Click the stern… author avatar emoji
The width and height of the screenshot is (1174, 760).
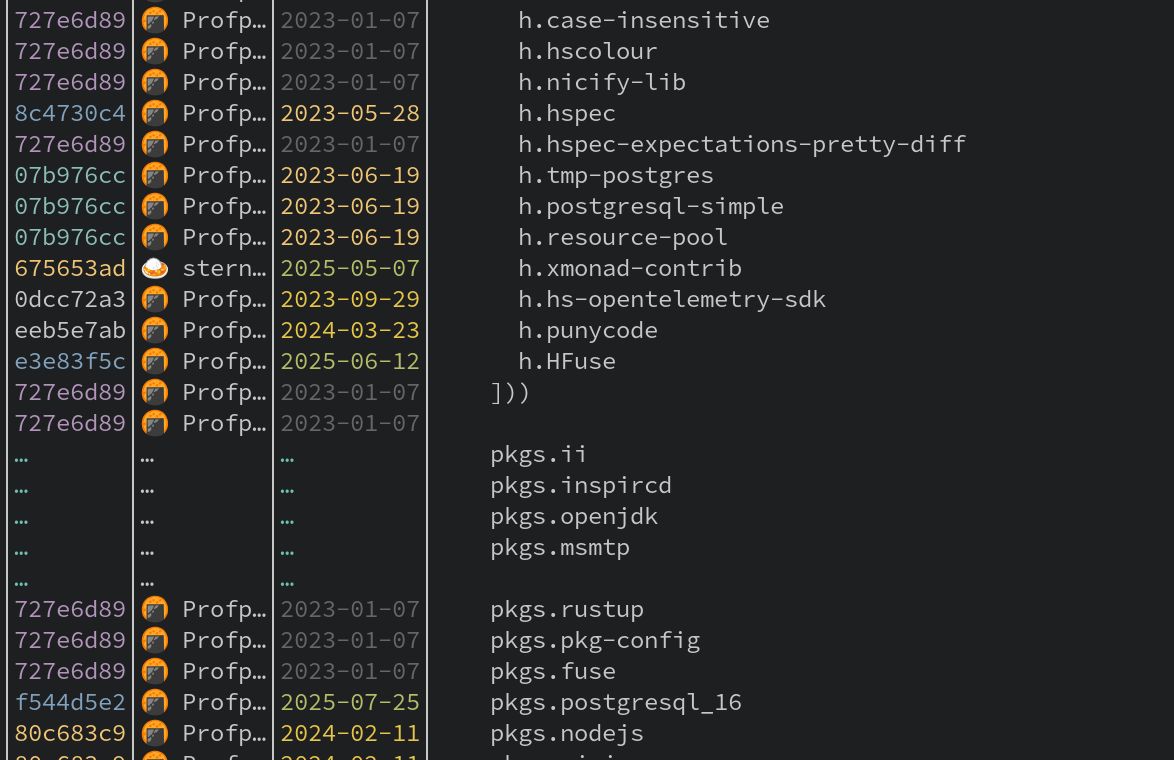click(x=155, y=268)
